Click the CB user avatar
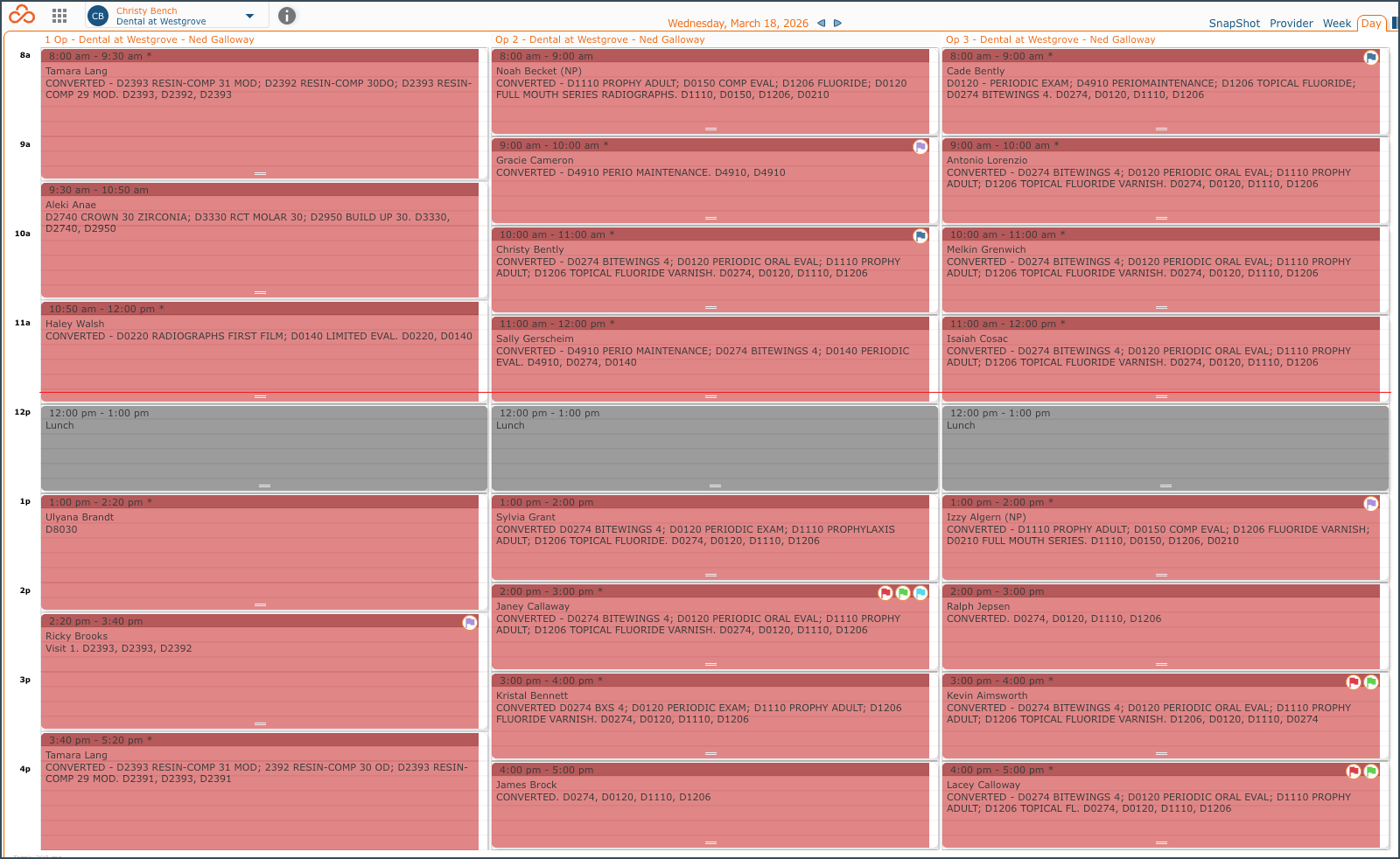This screenshot has height=859, width=1400. click(x=98, y=16)
